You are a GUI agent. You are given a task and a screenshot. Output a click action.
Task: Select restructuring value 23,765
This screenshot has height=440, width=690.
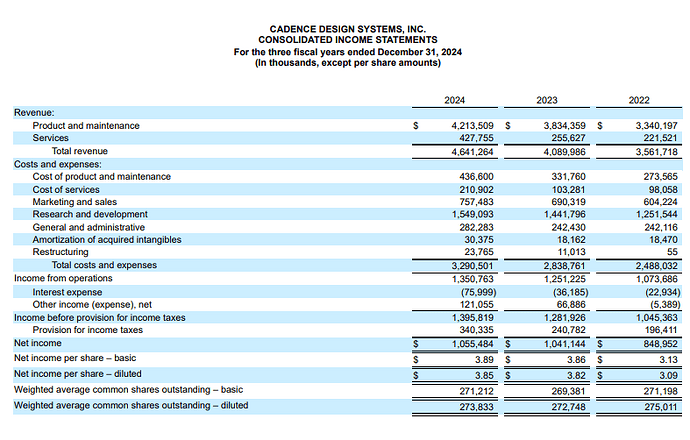[x=479, y=253]
